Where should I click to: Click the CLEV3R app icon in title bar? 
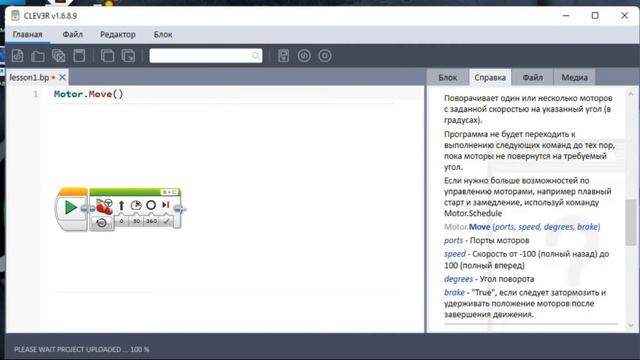[x=15, y=16]
